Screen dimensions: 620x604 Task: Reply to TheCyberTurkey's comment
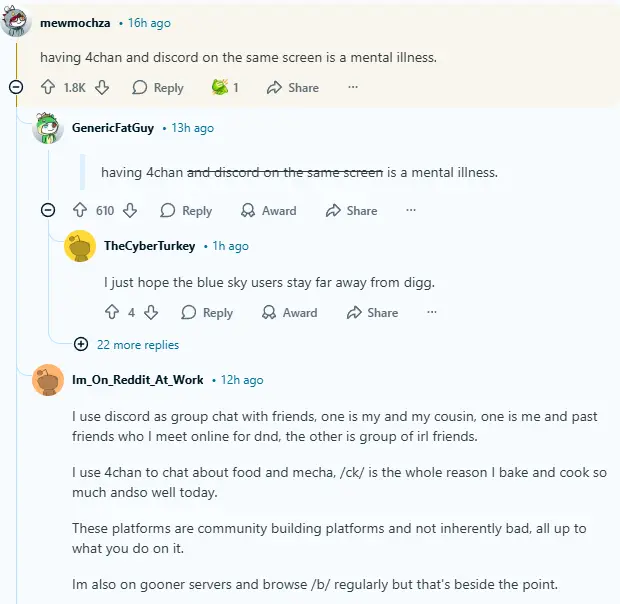[207, 313]
